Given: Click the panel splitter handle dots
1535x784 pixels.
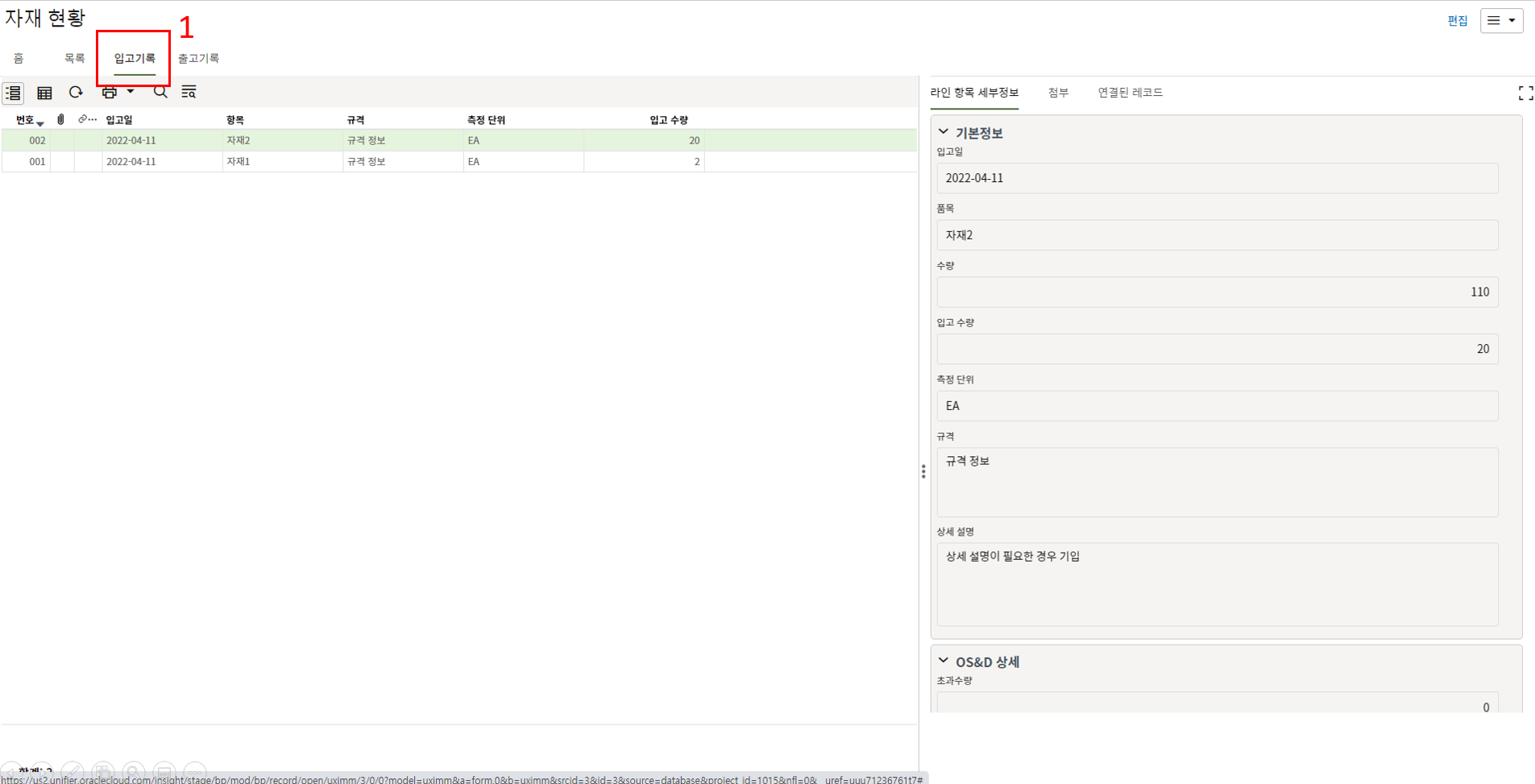Looking at the screenshot, I should [923, 471].
